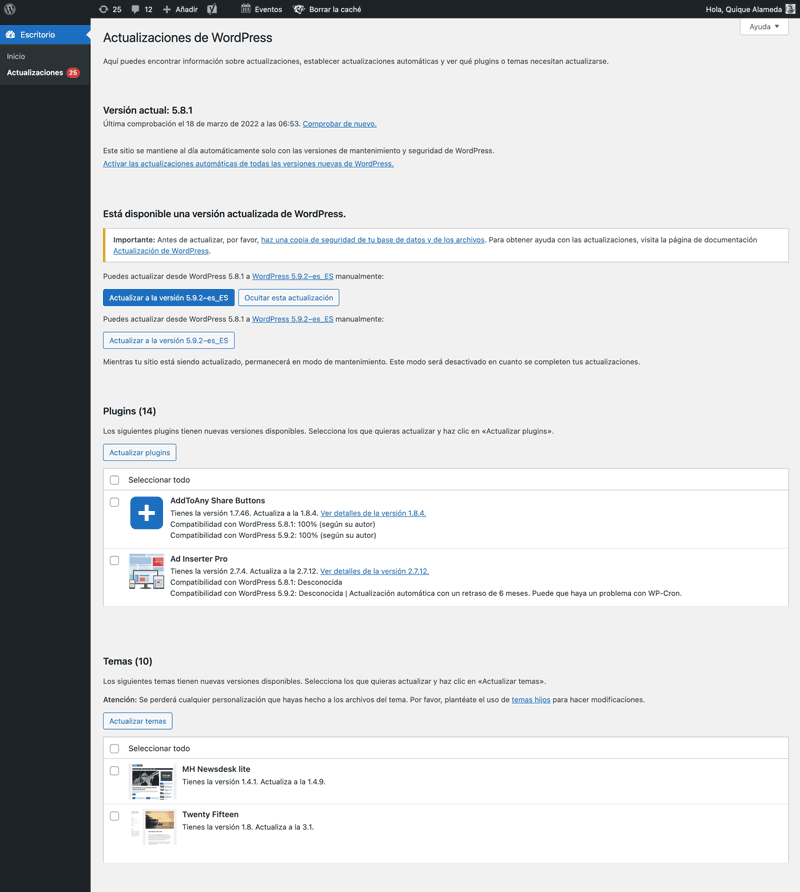This screenshot has height=892, width=800.
Task: Click the Twenty Fifteen title
Action: [210, 815]
